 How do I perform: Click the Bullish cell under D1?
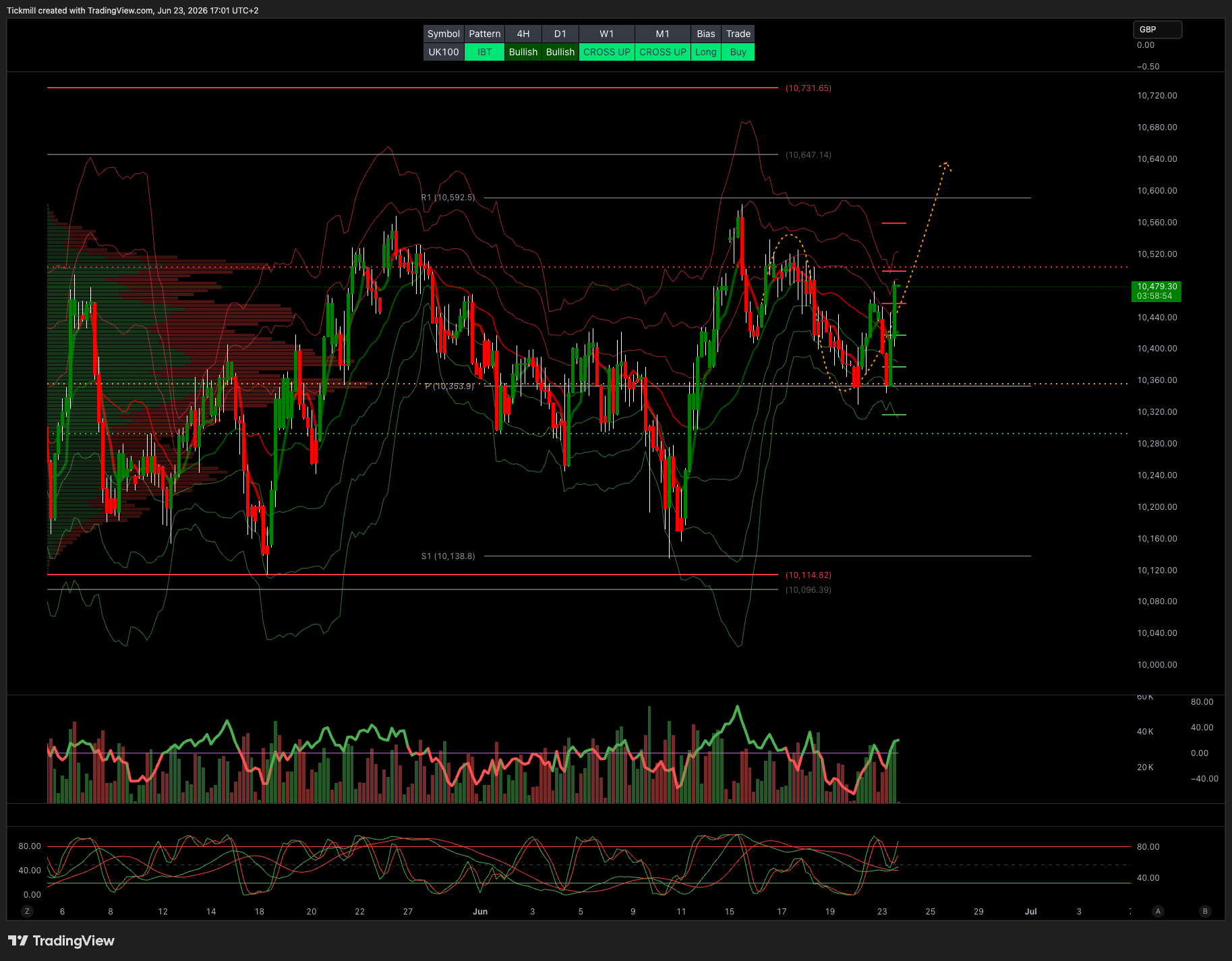(560, 52)
